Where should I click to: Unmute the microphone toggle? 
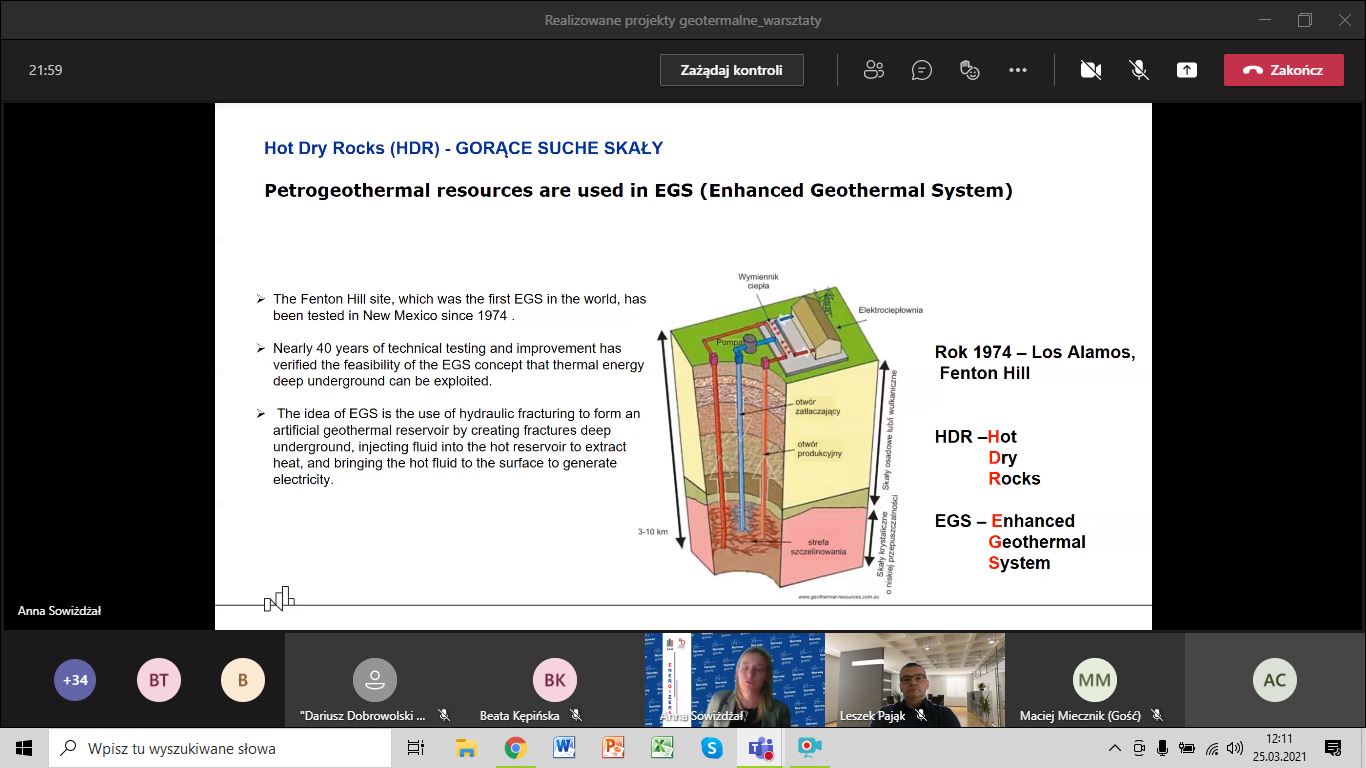1139,70
